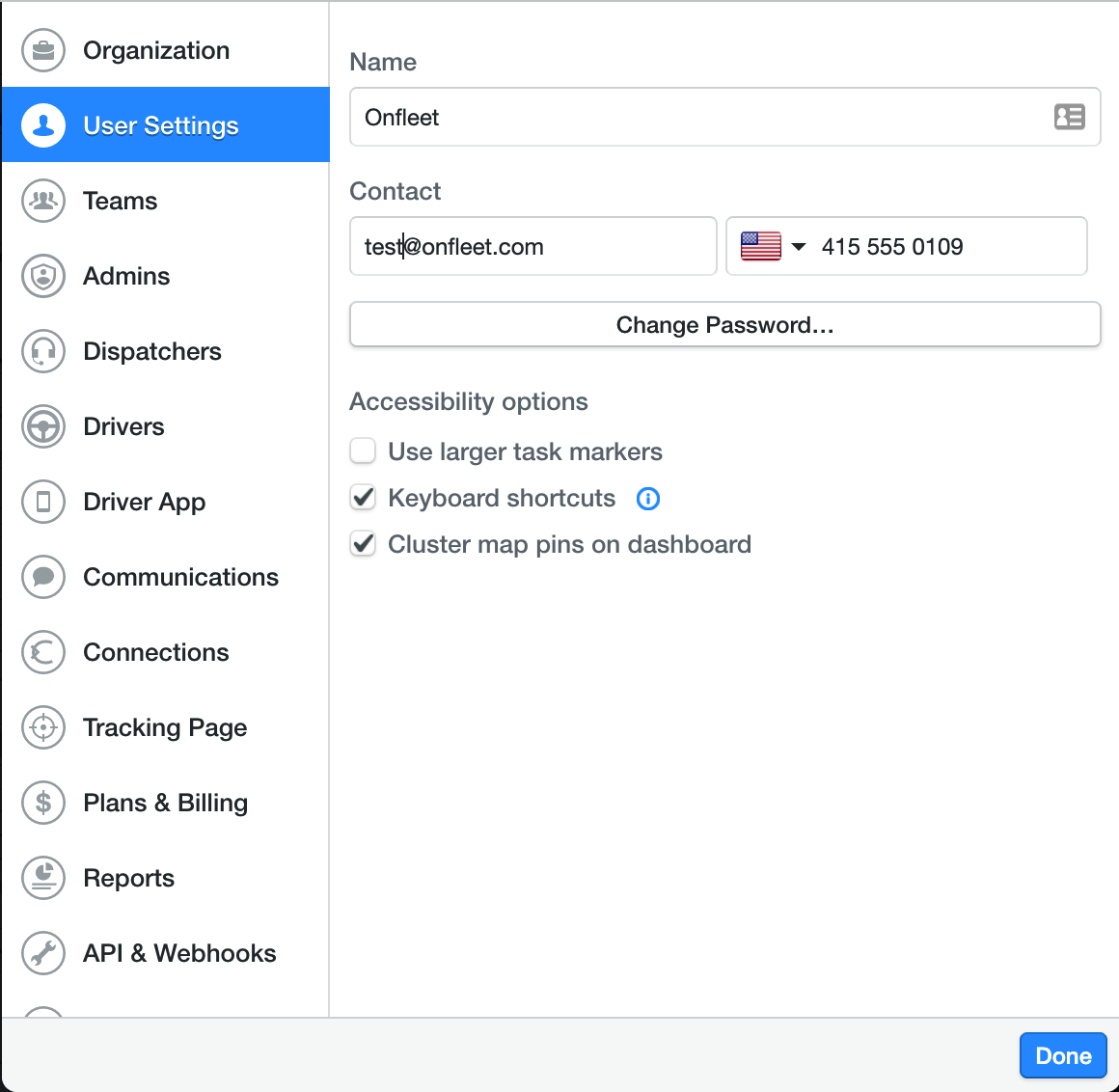
Task: Uncheck Cluster map pins on dashboard
Action: 363,544
